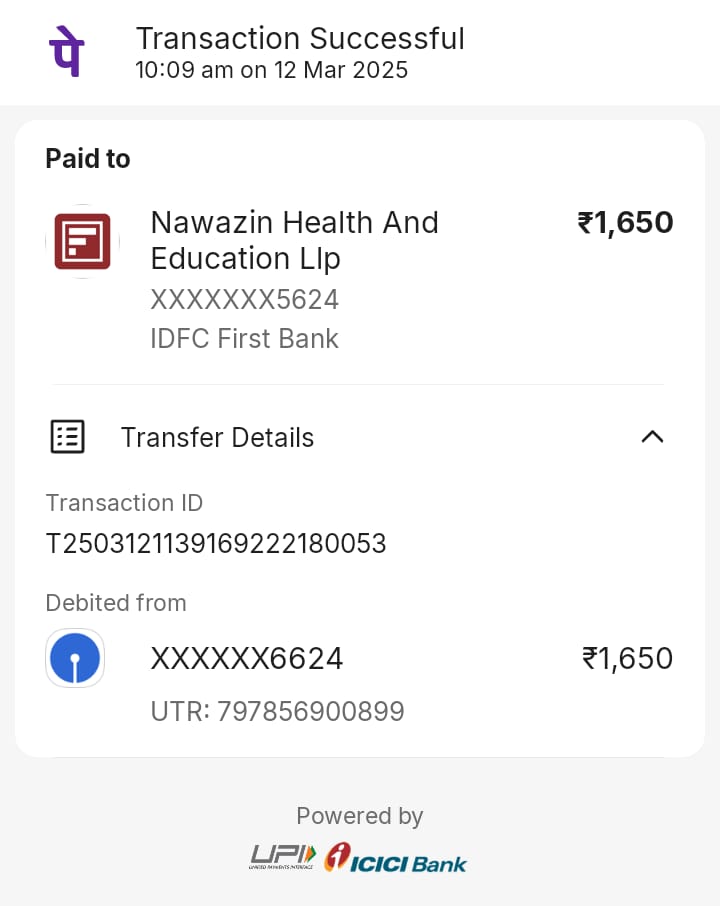The height and width of the screenshot is (906, 720).
Task: Click the Transfer Details list icon
Action: point(68,437)
